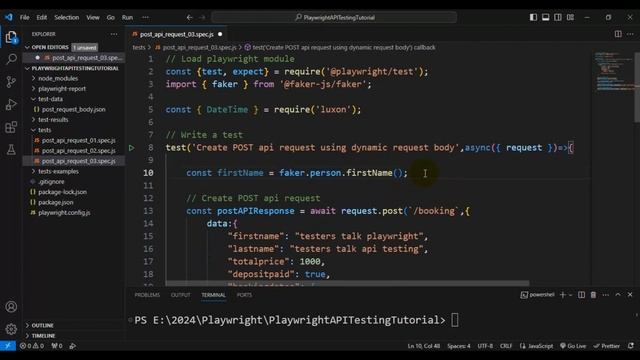Open the Selection menu

point(67,18)
